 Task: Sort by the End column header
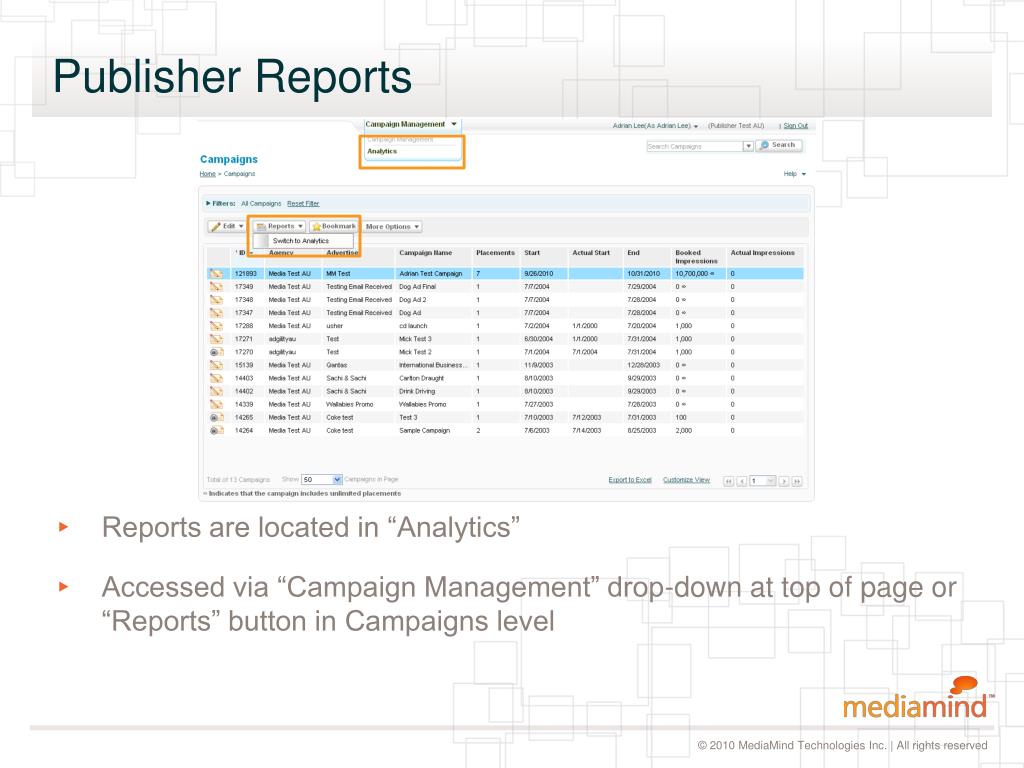(633, 253)
